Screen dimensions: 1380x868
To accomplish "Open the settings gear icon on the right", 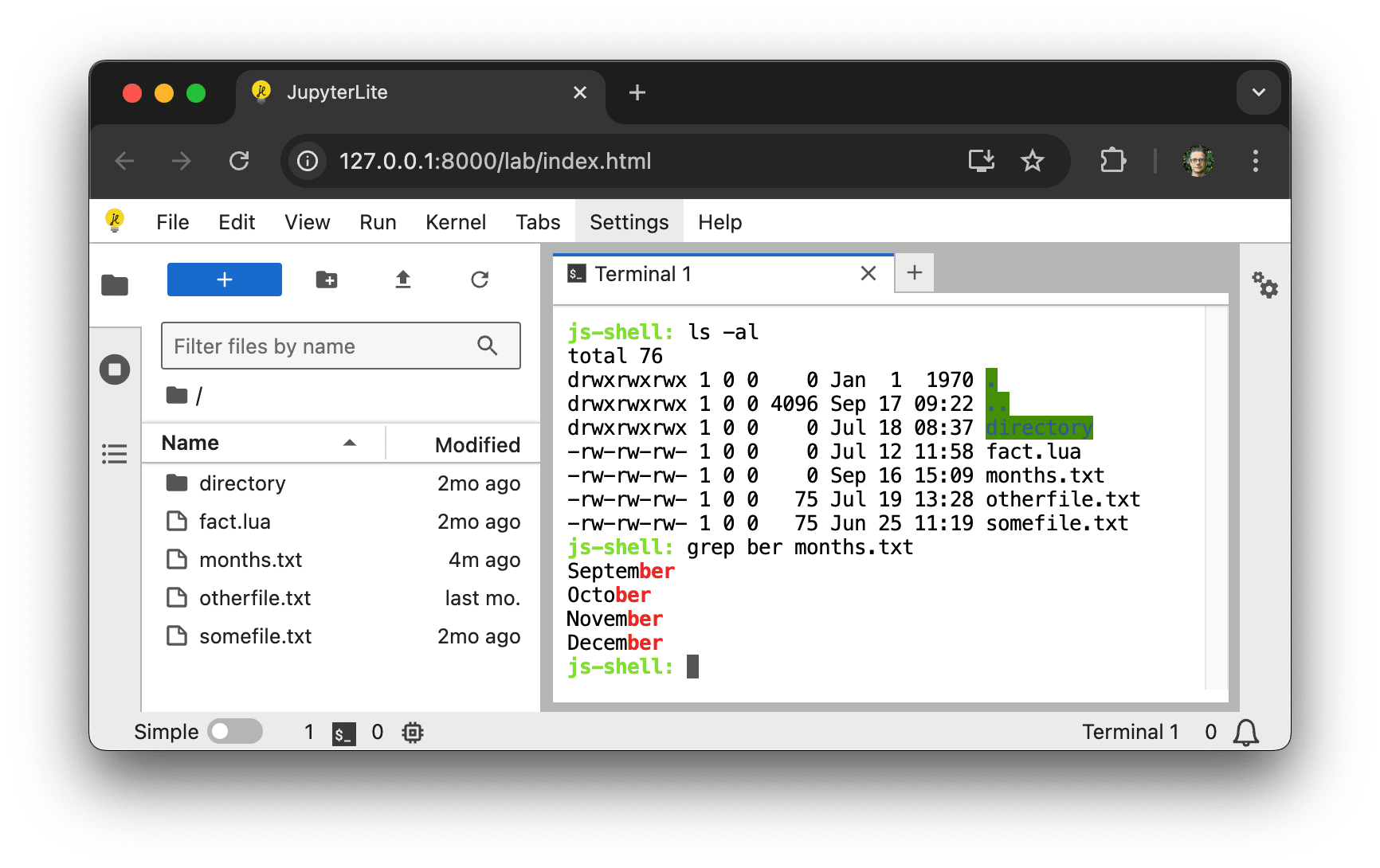I will click(1265, 286).
